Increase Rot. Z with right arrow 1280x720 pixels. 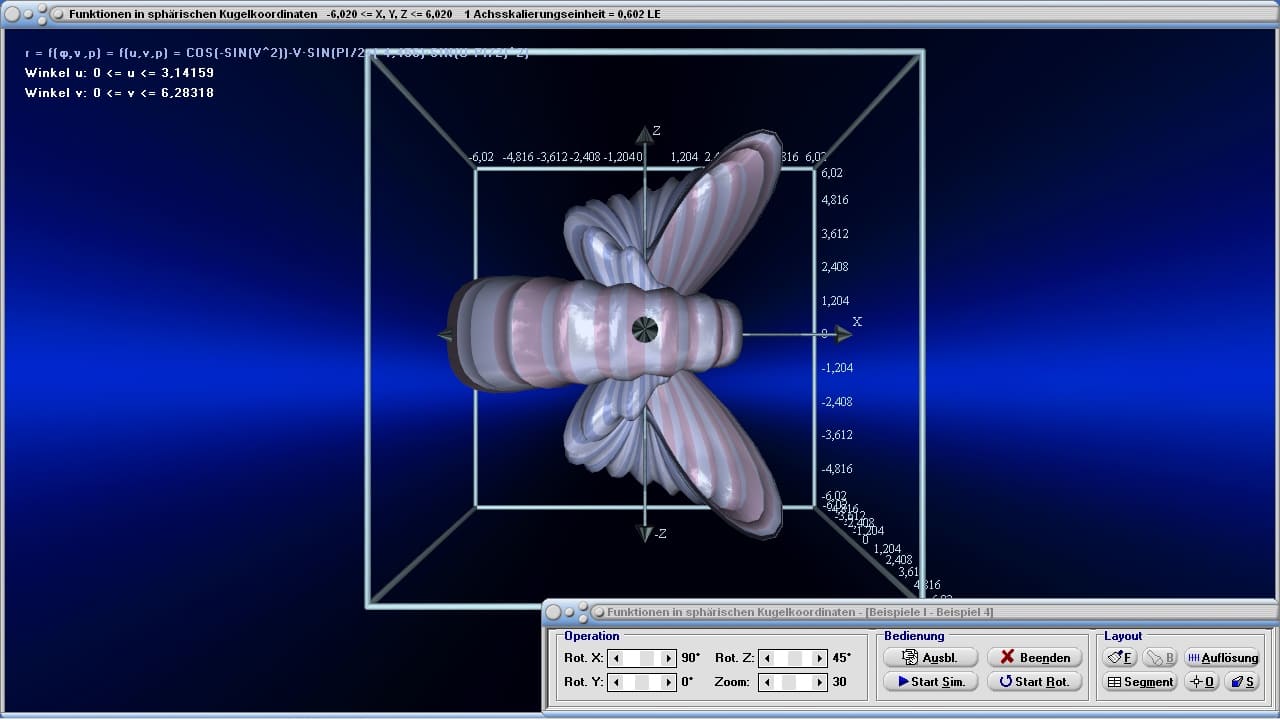tap(820, 658)
